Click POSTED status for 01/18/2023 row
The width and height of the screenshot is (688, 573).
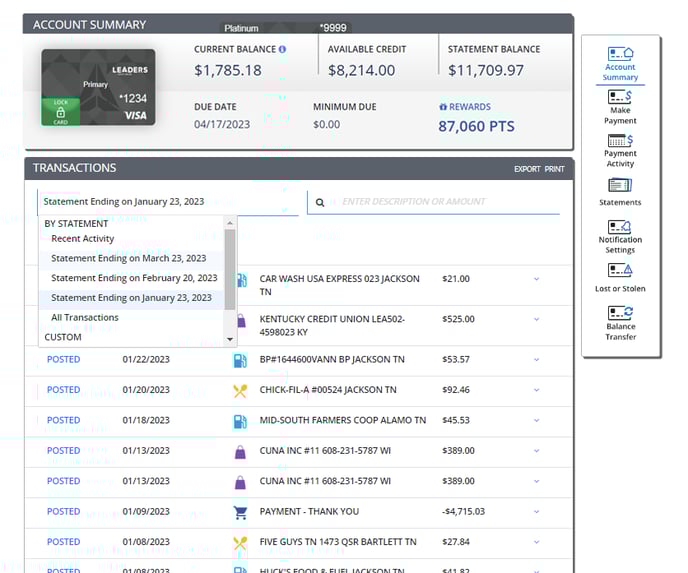coord(64,420)
